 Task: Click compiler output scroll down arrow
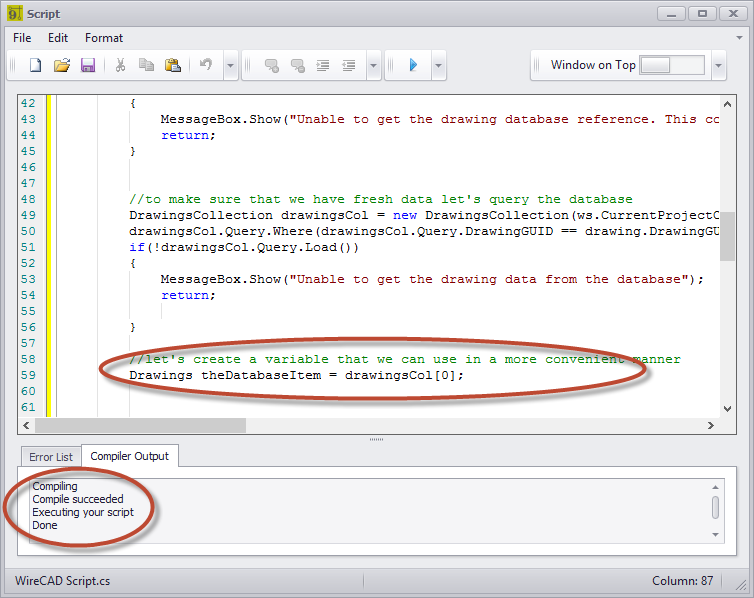[x=716, y=535]
